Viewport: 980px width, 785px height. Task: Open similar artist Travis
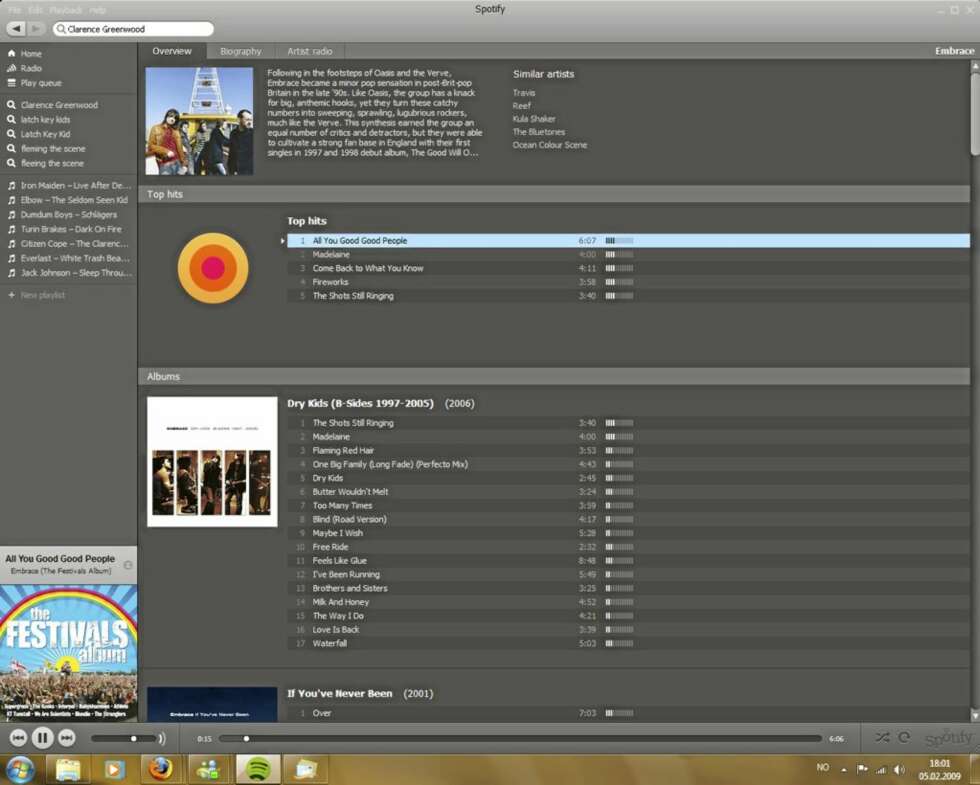[x=524, y=92]
